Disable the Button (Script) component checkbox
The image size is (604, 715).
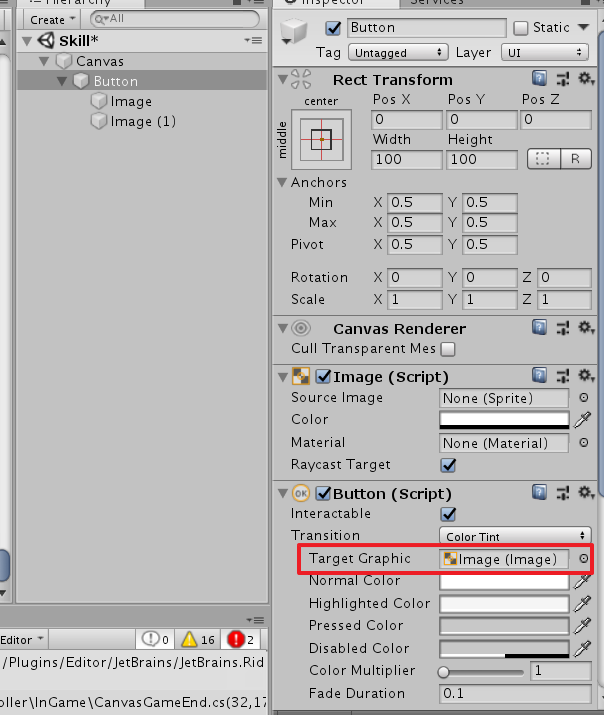pyautogui.click(x=323, y=493)
